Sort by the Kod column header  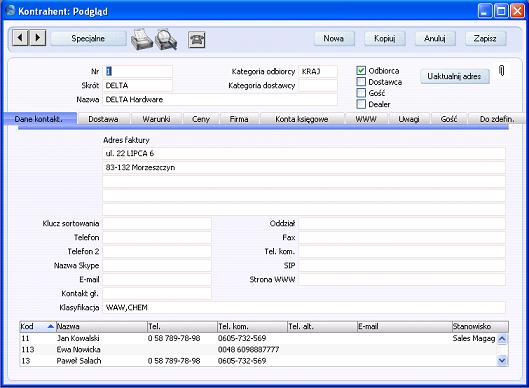[37, 326]
